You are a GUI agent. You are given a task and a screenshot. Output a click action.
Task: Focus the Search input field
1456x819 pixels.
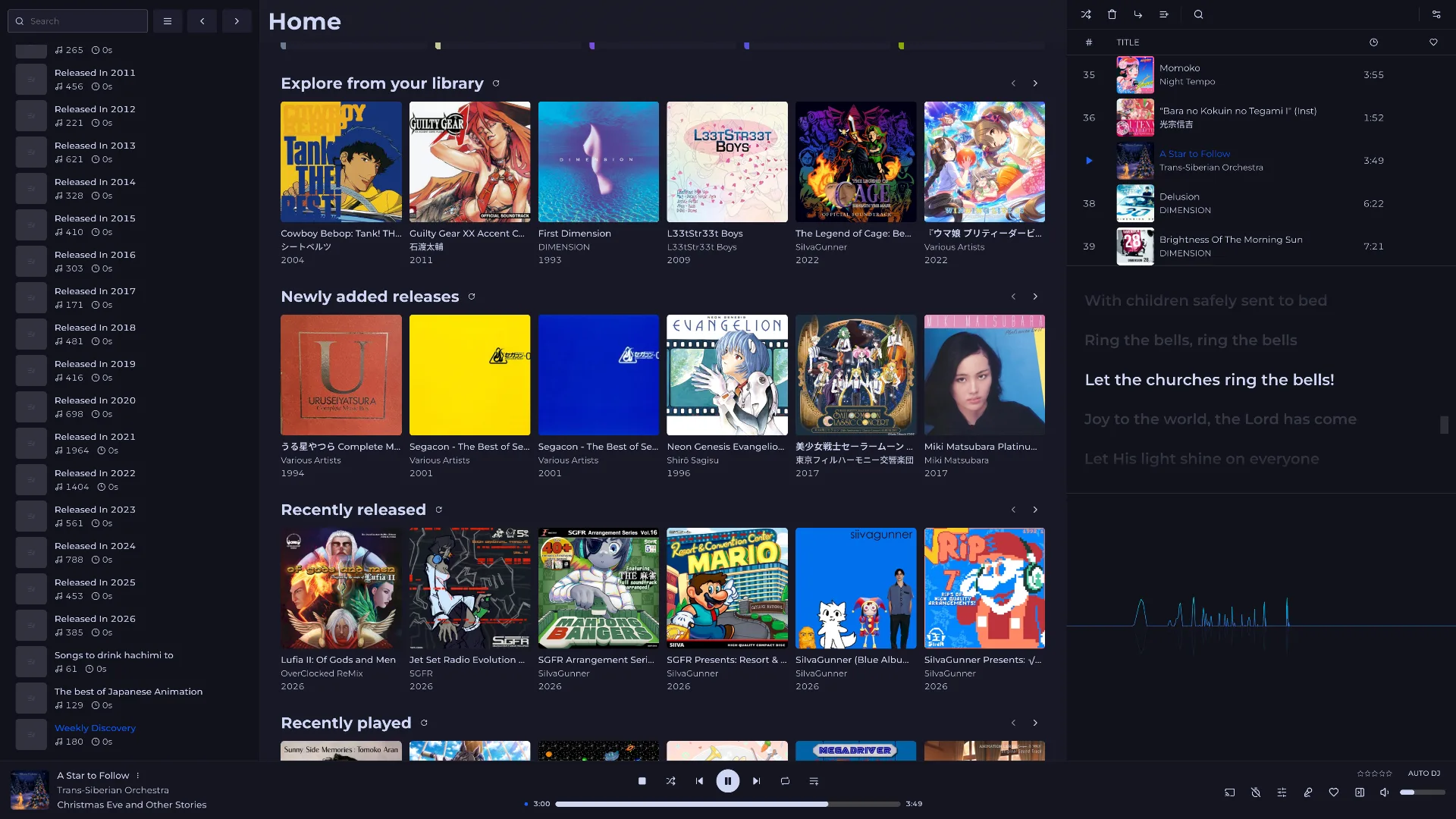(x=77, y=21)
